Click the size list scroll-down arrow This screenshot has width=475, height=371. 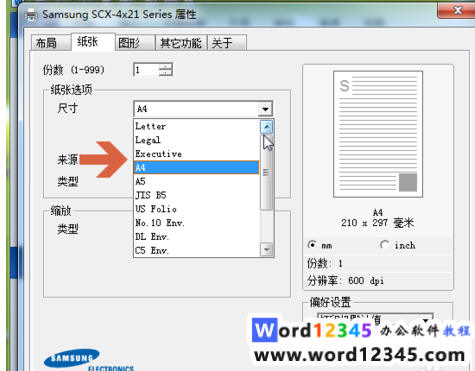click(x=266, y=249)
